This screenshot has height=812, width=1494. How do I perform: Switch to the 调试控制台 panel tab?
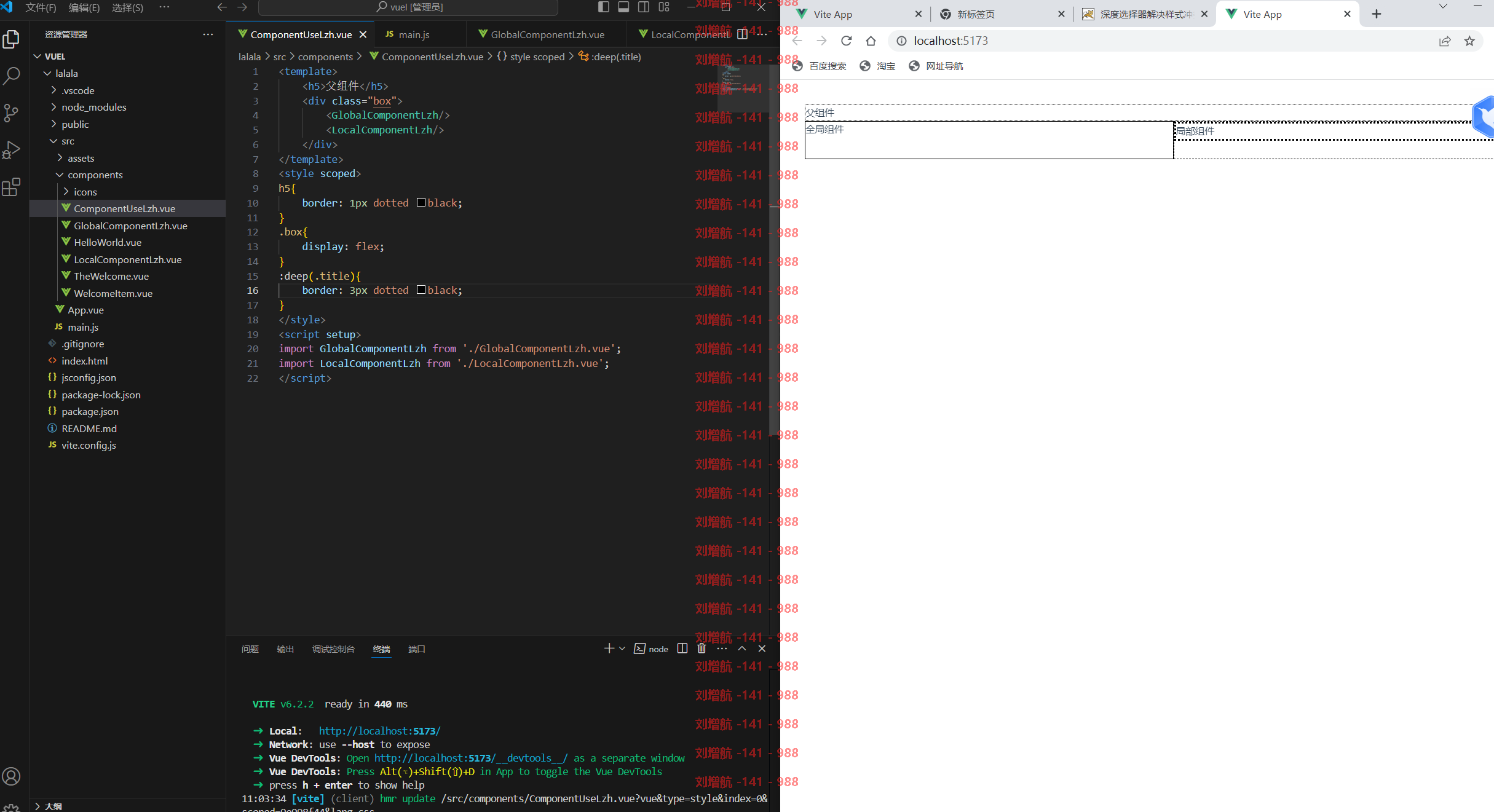point(333,649)
